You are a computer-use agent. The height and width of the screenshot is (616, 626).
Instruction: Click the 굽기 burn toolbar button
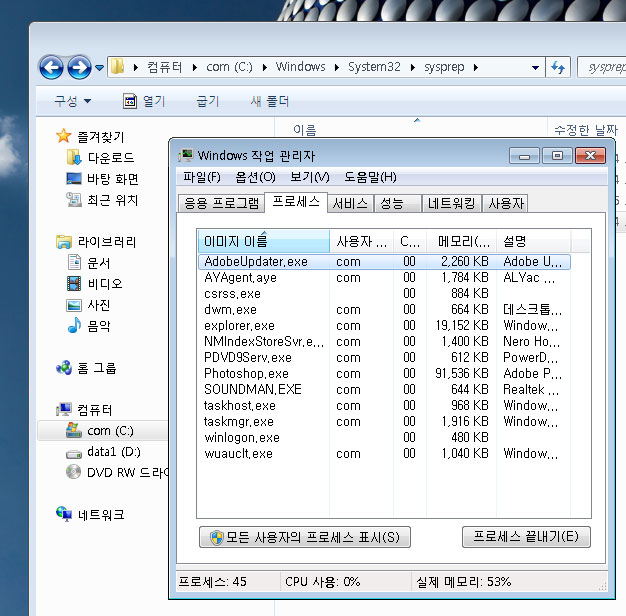(208, 101)
